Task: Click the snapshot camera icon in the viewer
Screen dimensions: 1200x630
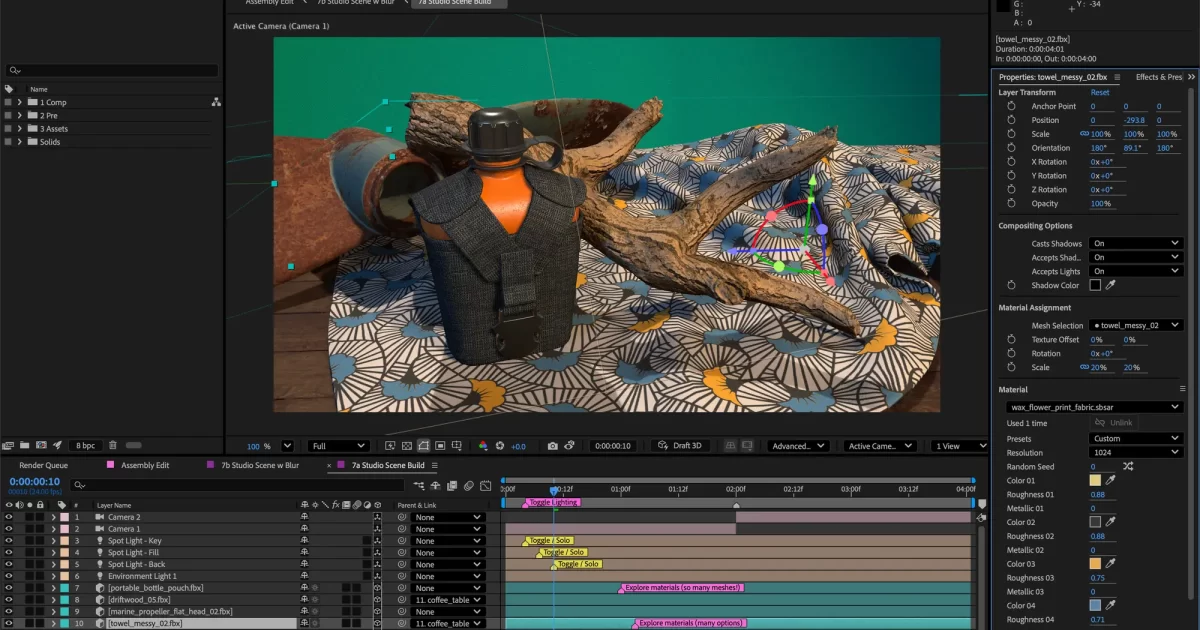Action: coord(552,446)
